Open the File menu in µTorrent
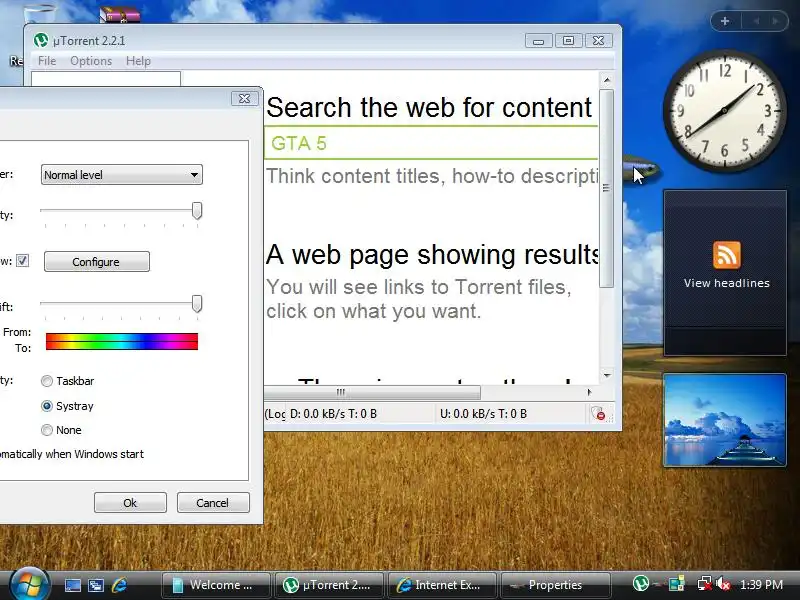 [46, 61]
